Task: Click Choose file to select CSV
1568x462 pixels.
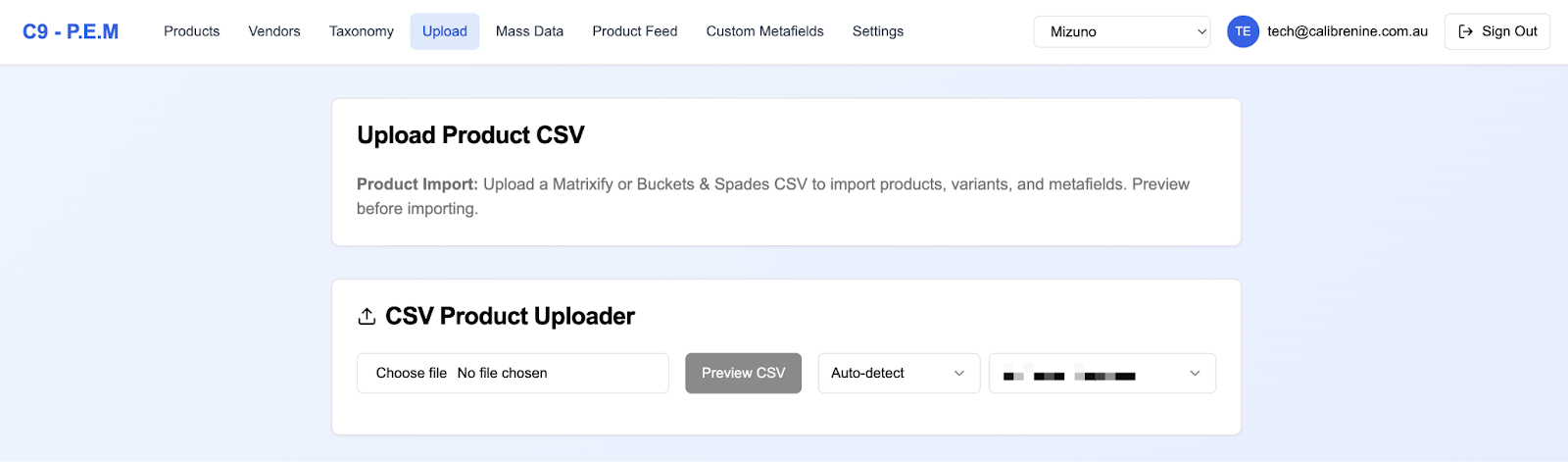Action: click(412, 373)
